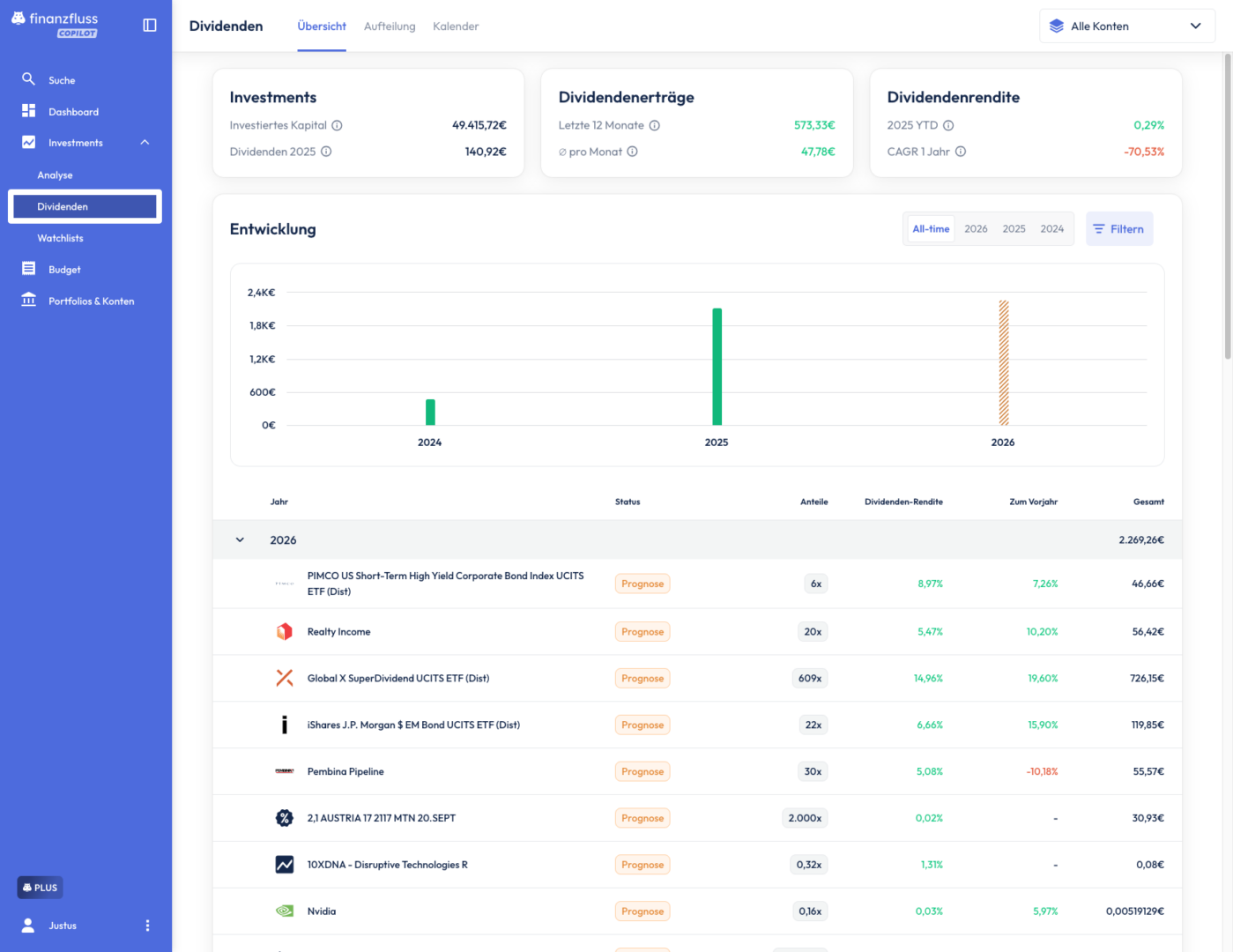Click the Pembina Pipeline logo
The image size is (1233, 952).
click(x=284, y=771)
